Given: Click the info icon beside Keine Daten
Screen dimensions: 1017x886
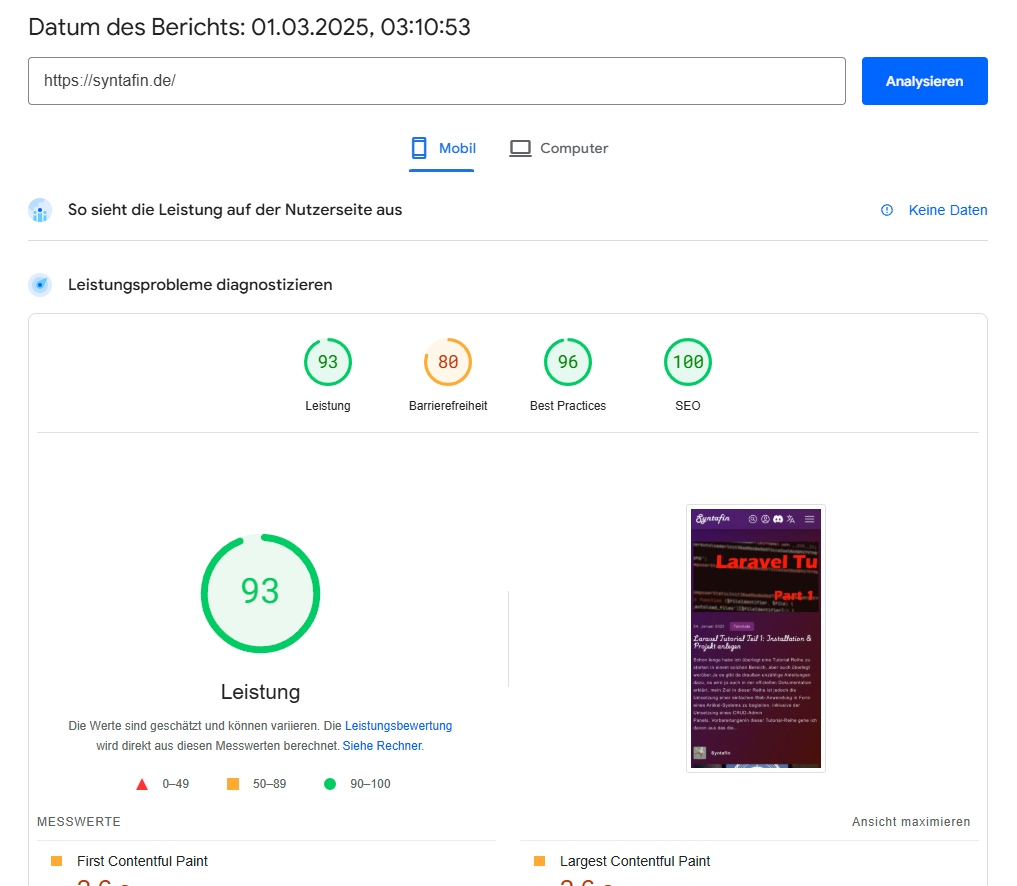Looking at the screenshot, I should [887, 210].
